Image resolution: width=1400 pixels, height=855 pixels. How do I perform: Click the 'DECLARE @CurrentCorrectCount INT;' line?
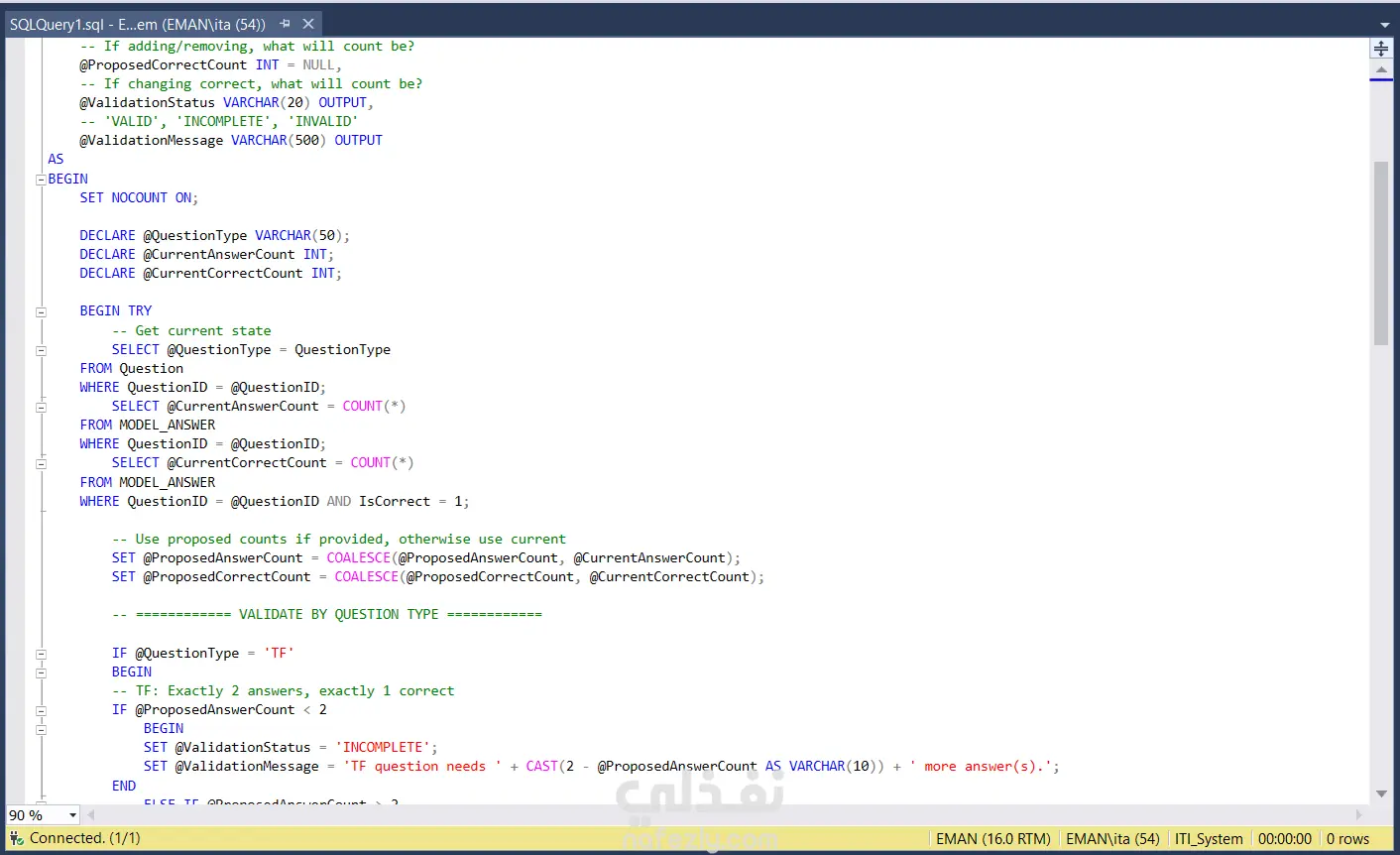click(x=210, y=273)
